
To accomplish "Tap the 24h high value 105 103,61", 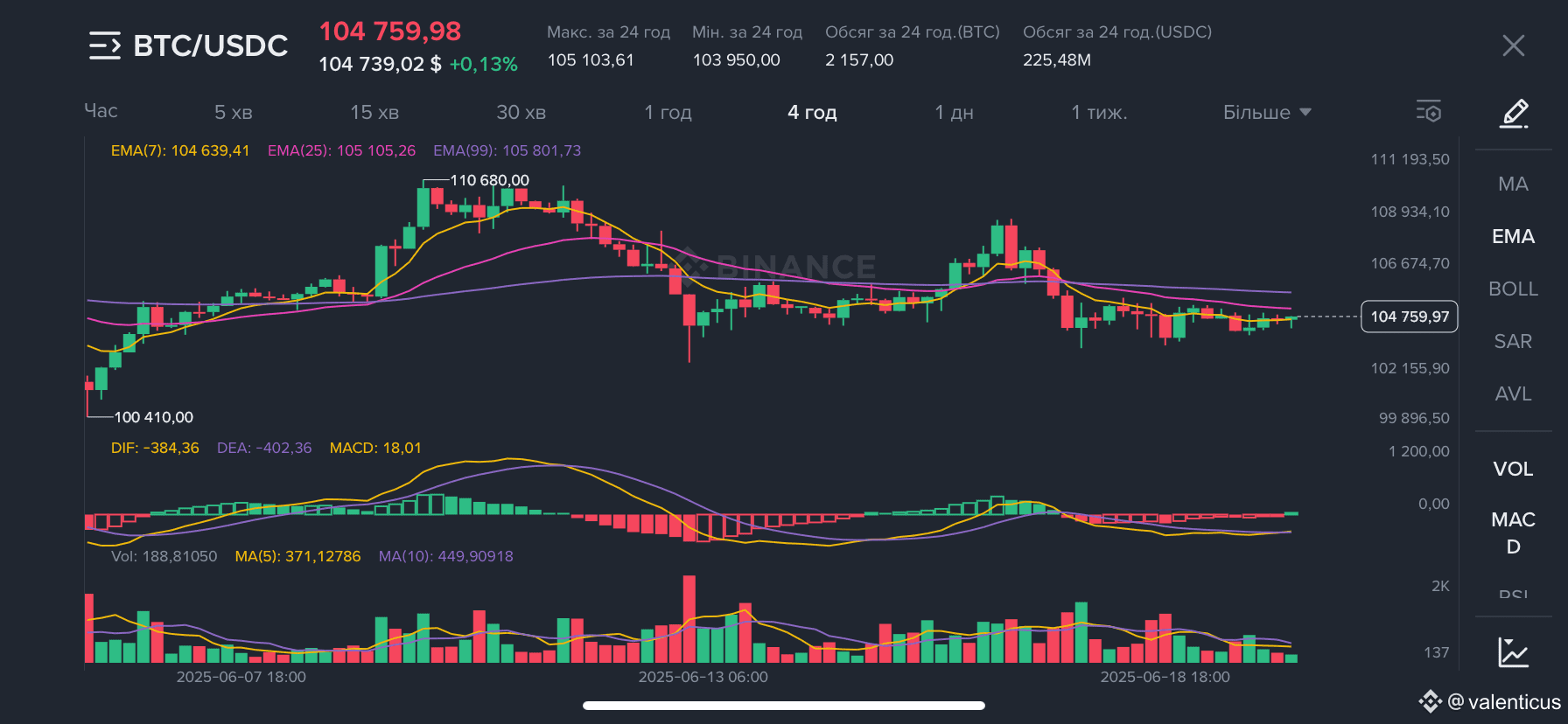I will [x=591, y=59].
